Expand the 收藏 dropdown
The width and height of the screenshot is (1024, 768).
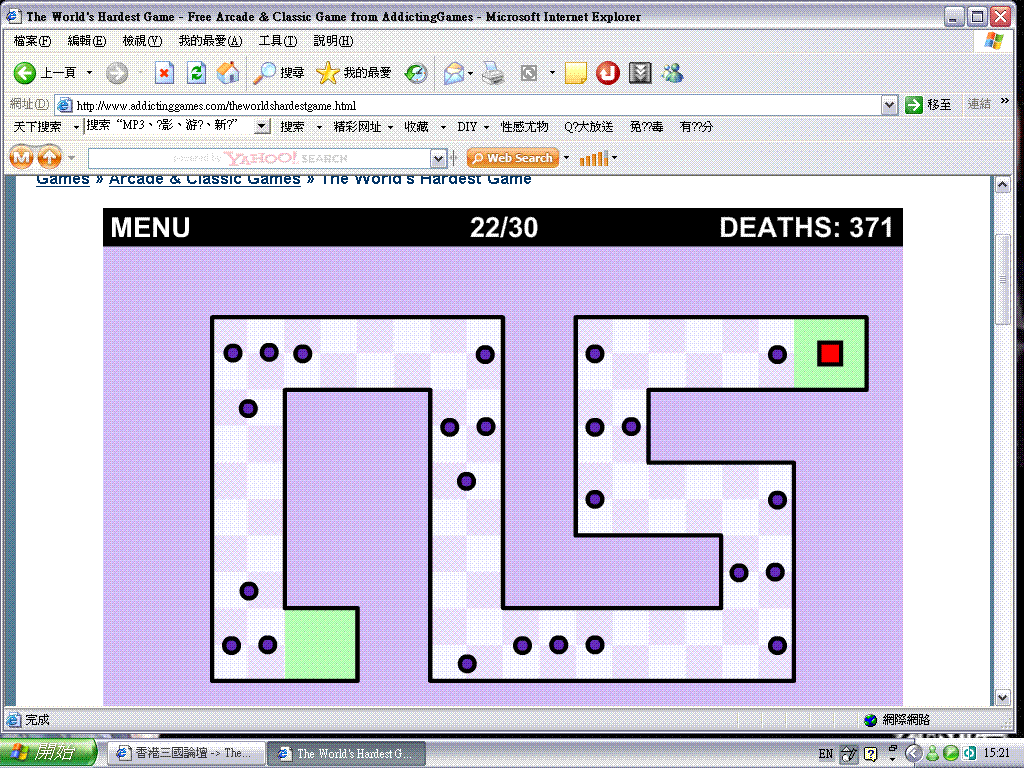443,127
